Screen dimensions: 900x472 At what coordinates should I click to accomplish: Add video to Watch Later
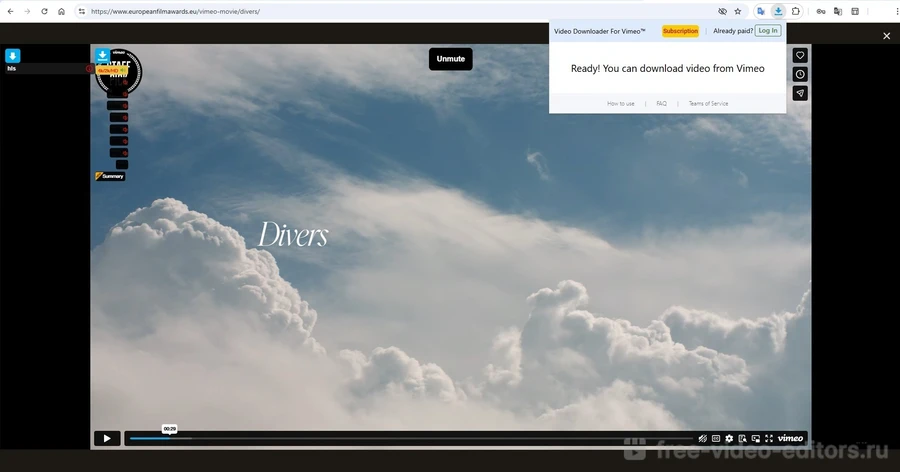[x=800, y=75]
